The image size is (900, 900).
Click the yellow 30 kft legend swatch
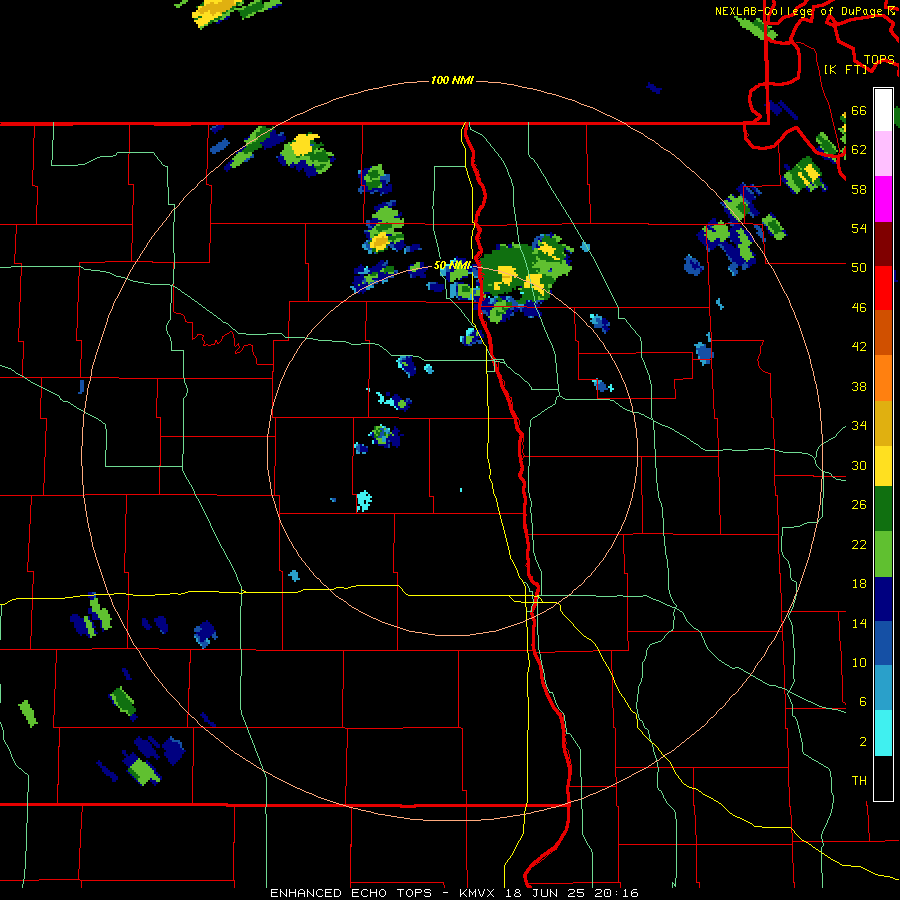(x=883, y=466)
